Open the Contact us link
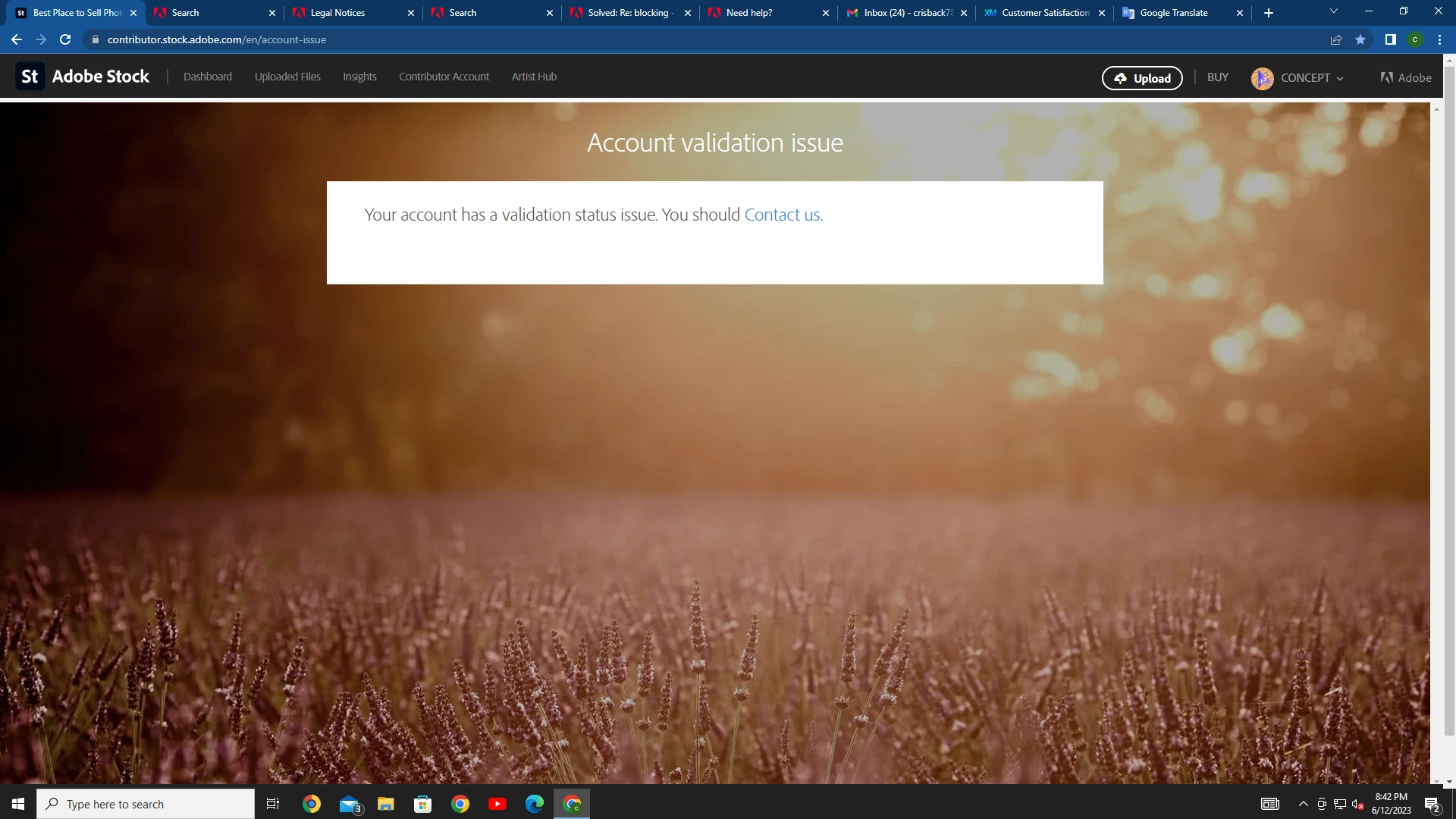 point(782,215)
